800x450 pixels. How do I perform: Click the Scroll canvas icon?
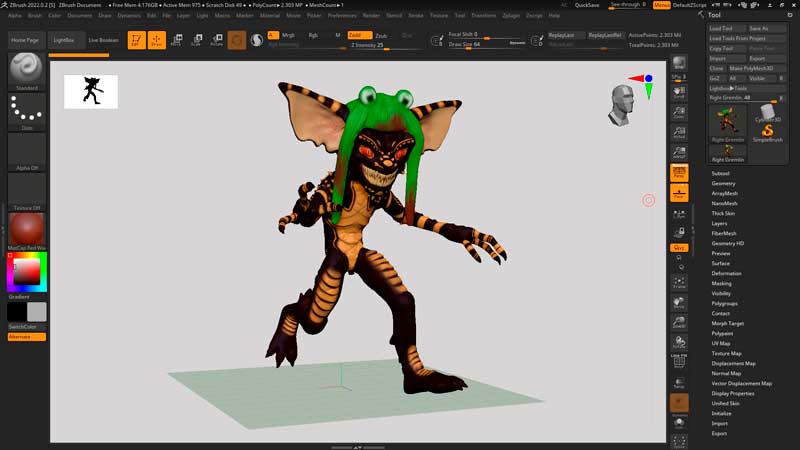coord(679,92)
